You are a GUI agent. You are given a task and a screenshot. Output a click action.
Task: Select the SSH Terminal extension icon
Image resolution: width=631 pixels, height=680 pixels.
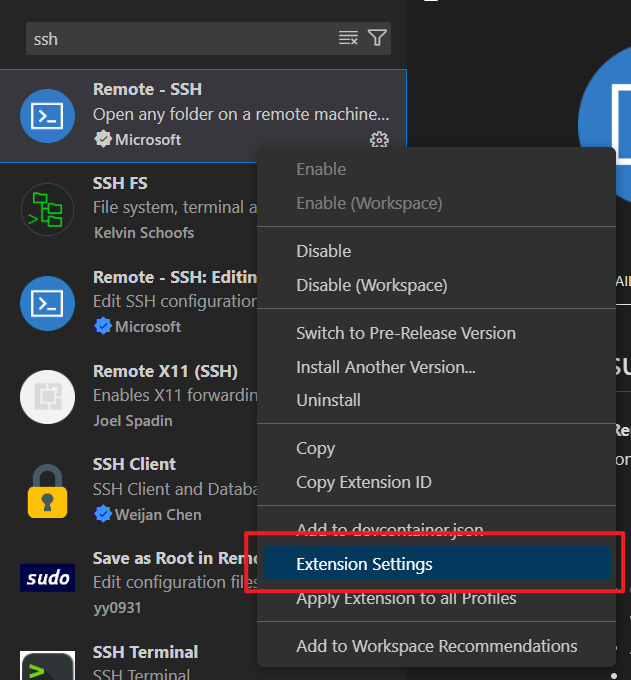point(47,665)
